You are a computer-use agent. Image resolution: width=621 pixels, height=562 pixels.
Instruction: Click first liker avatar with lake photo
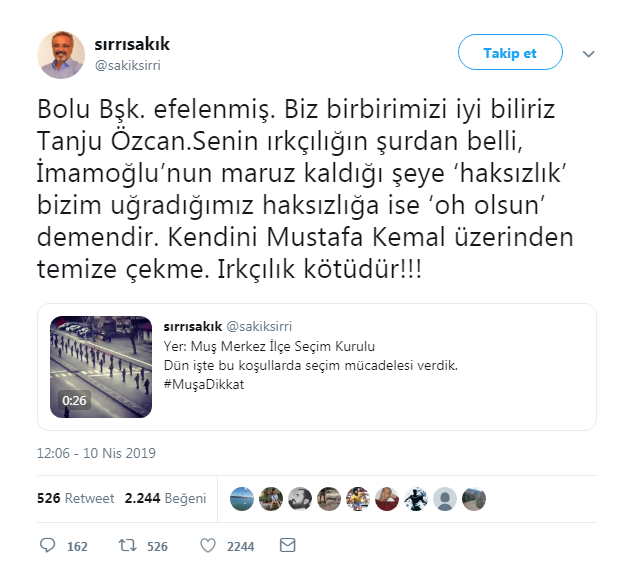pyautogui.click(x=242, y=499)
